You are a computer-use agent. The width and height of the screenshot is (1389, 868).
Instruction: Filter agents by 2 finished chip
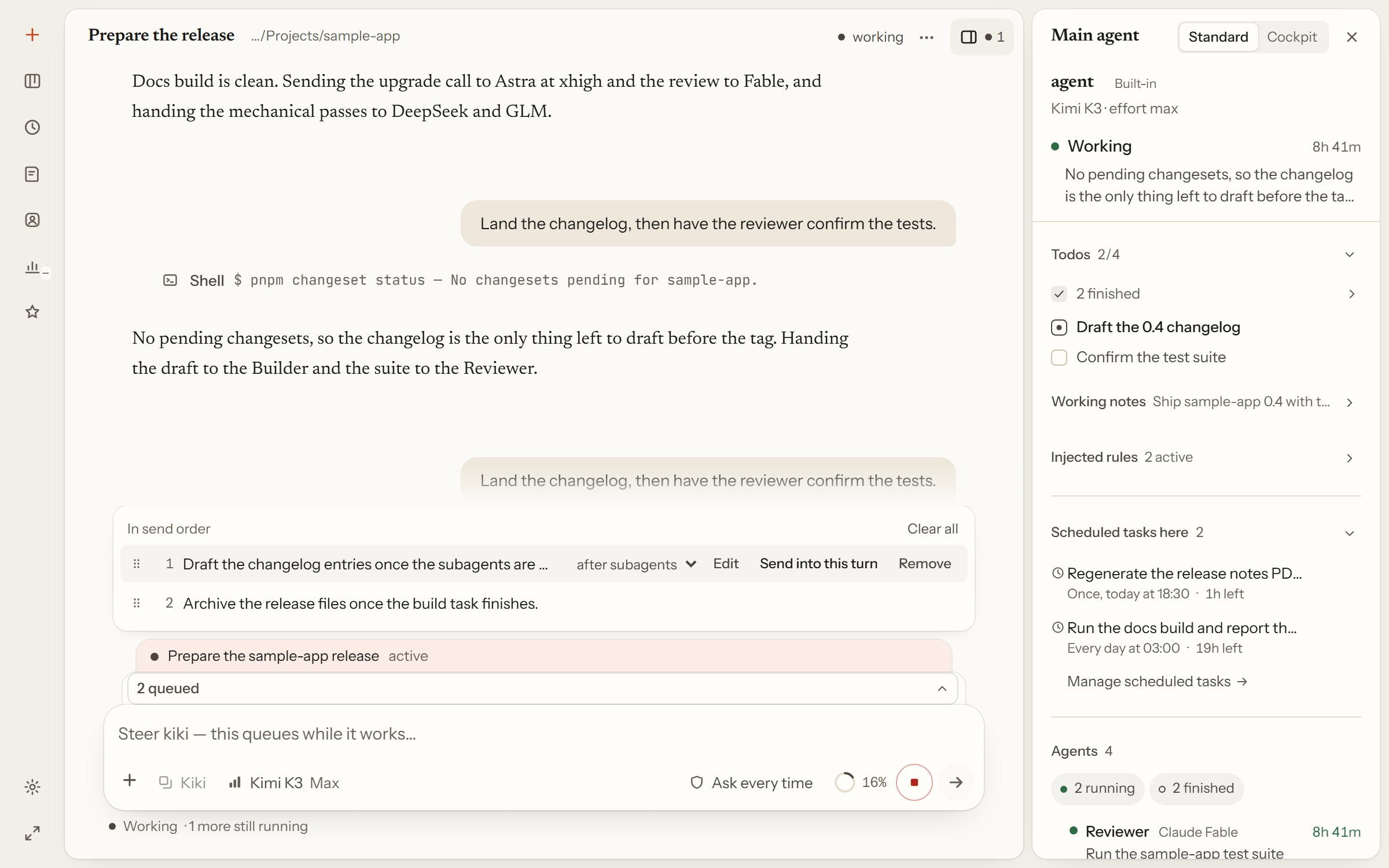click(1196, 788)
